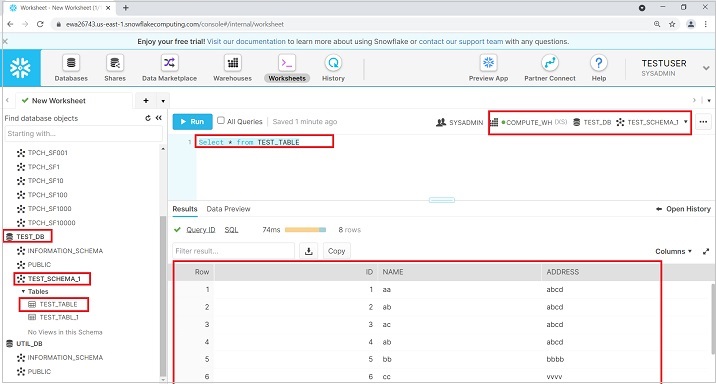716x384 pixels.
Task: Refresh database objects list
Action: tap(148, 118)
